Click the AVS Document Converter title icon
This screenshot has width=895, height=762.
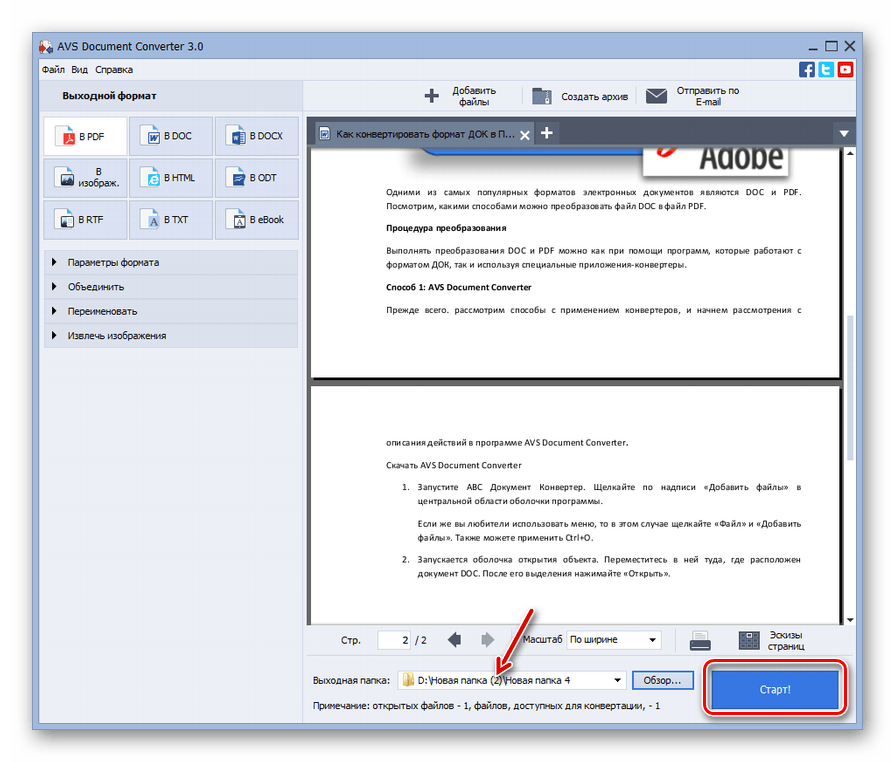pyautogui.click(x=46, y=47)
